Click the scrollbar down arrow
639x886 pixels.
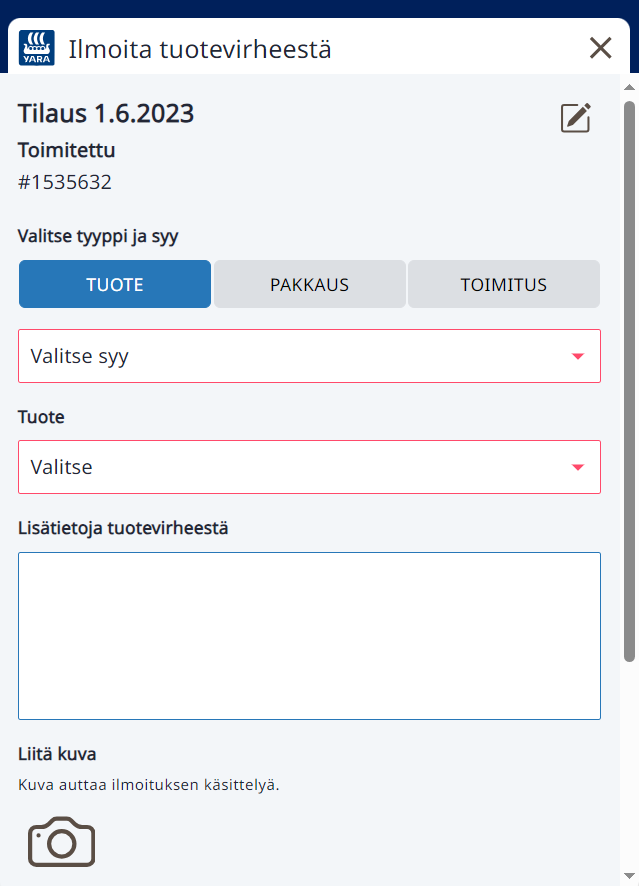click(628, 874)
